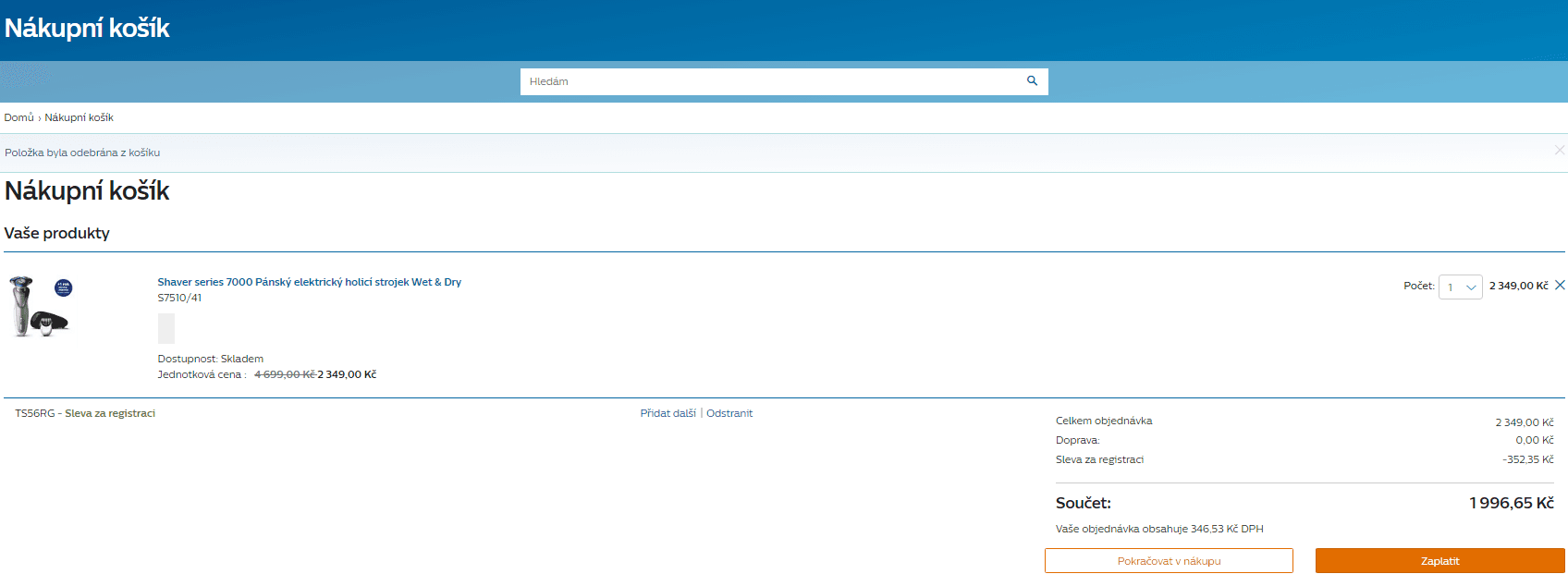Dismiss the item removed notification

pos(1560,150)
